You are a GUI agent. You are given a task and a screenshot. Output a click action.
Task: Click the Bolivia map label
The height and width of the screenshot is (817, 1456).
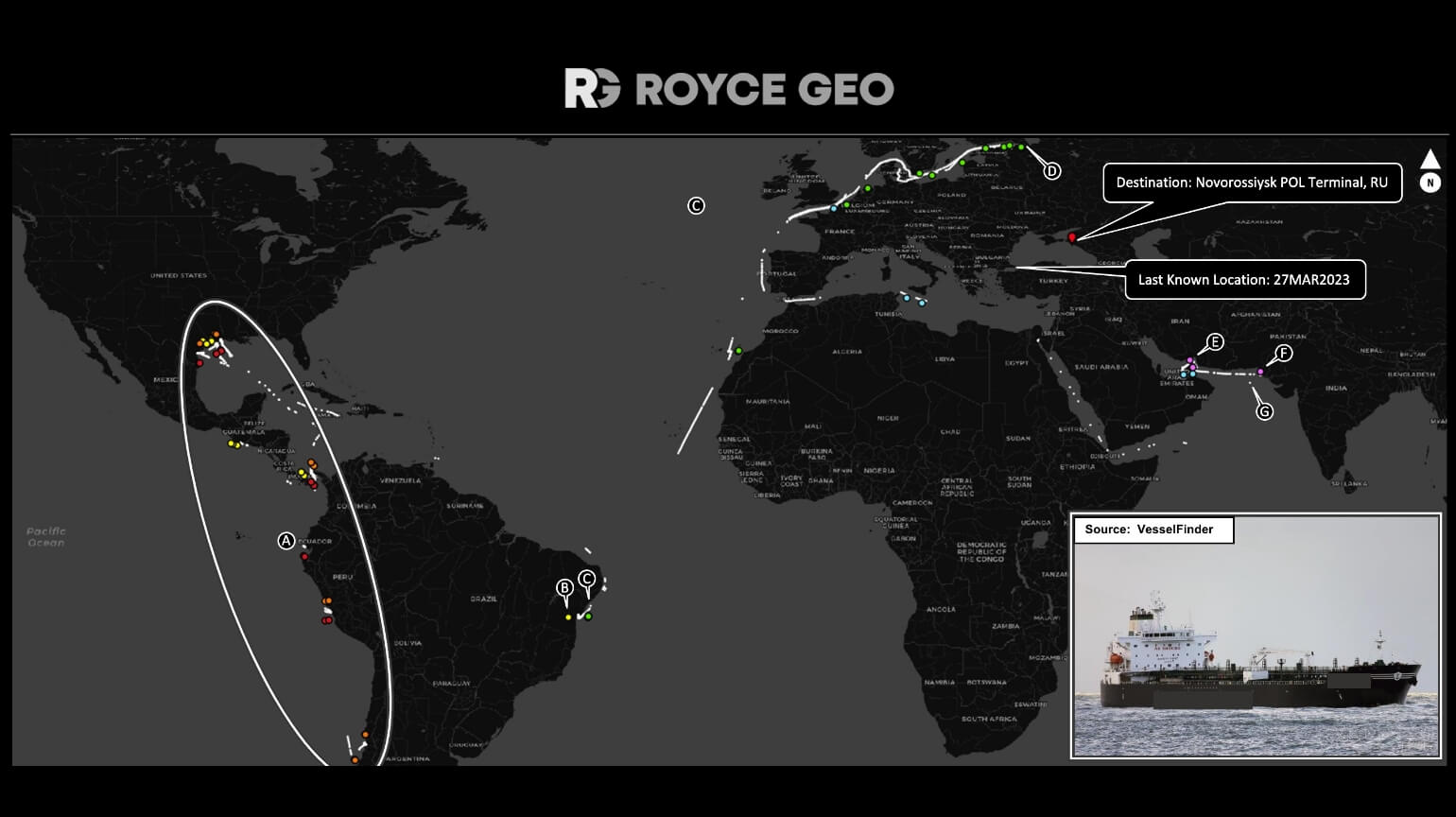point(407,643)
